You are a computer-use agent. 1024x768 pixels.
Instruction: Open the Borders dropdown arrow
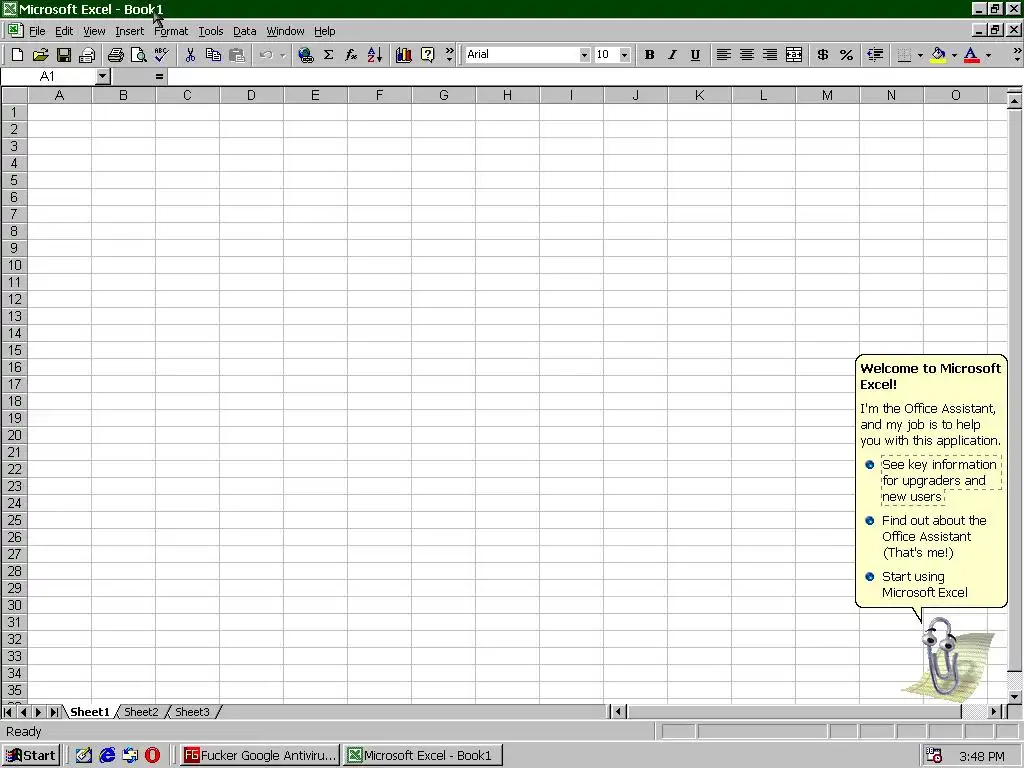pos(920,55)
